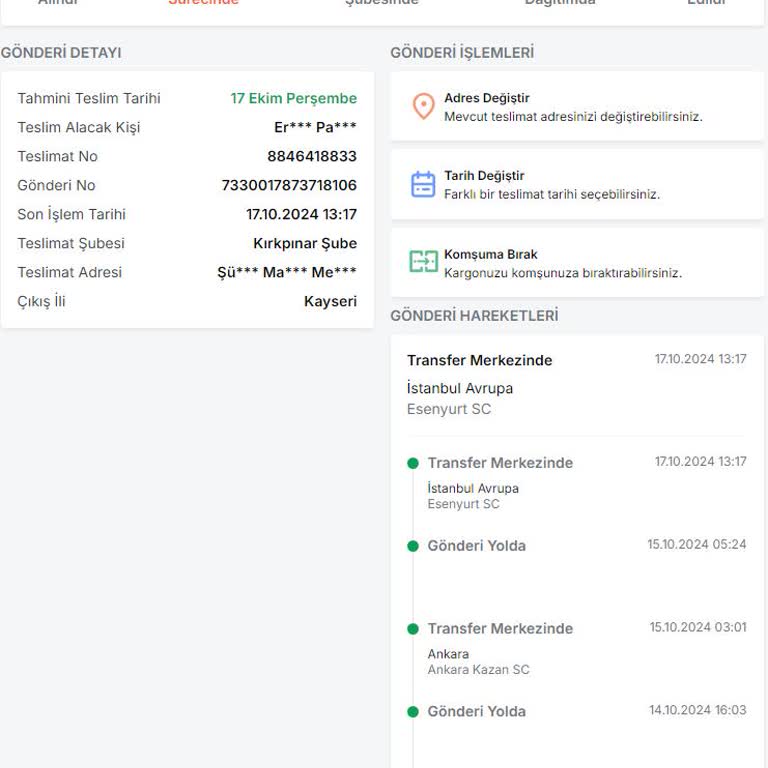
Task: Click green dot beside Esenyurt SC transfer entry
Action: 413,463
